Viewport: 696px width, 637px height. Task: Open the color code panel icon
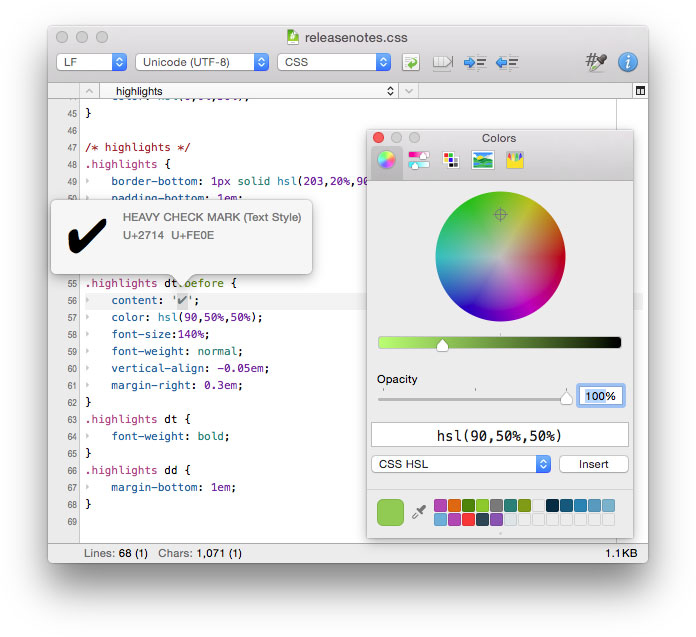pos(596,62)
